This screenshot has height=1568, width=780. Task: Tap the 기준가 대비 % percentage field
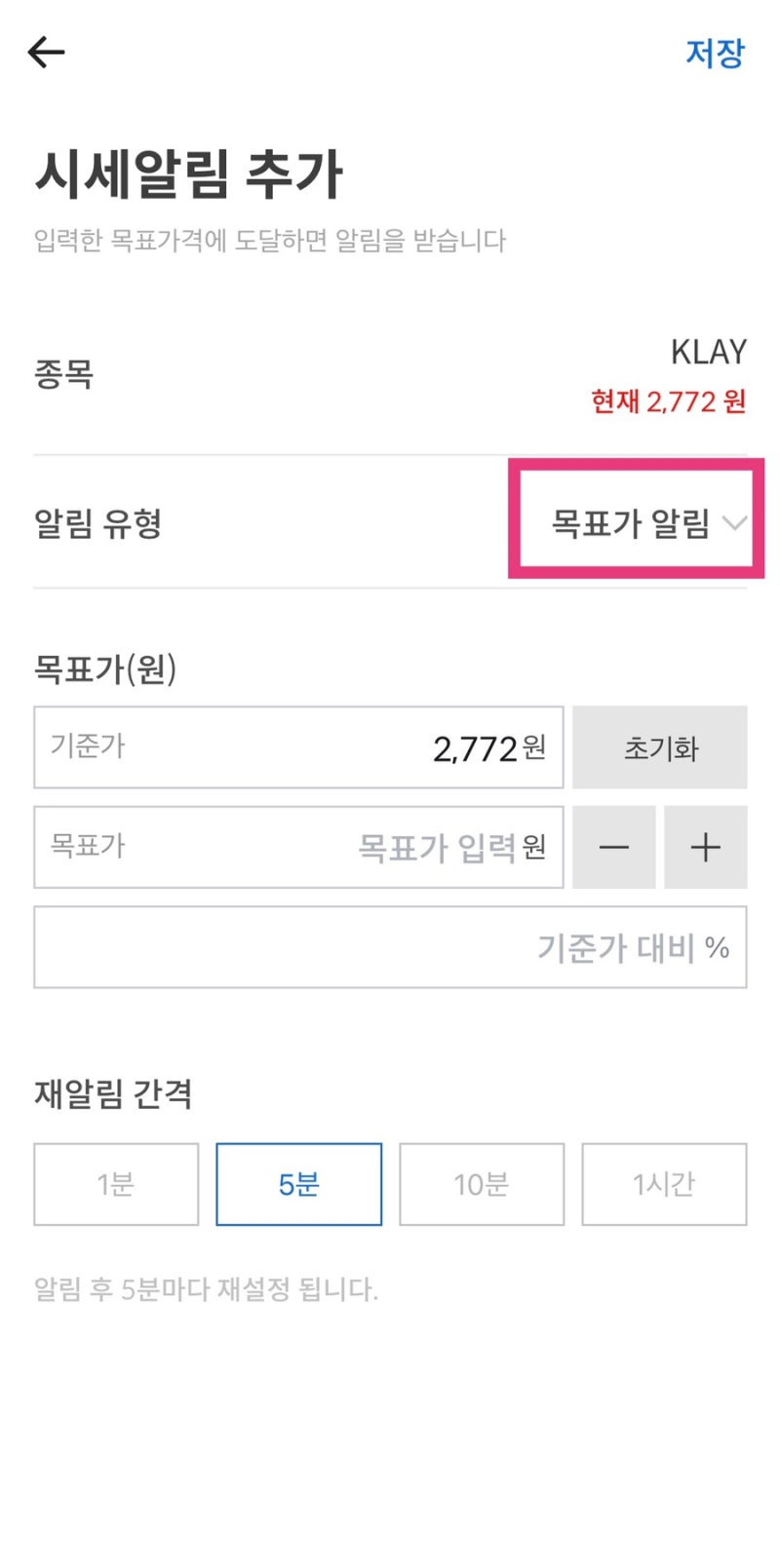[x=390, y=946]
